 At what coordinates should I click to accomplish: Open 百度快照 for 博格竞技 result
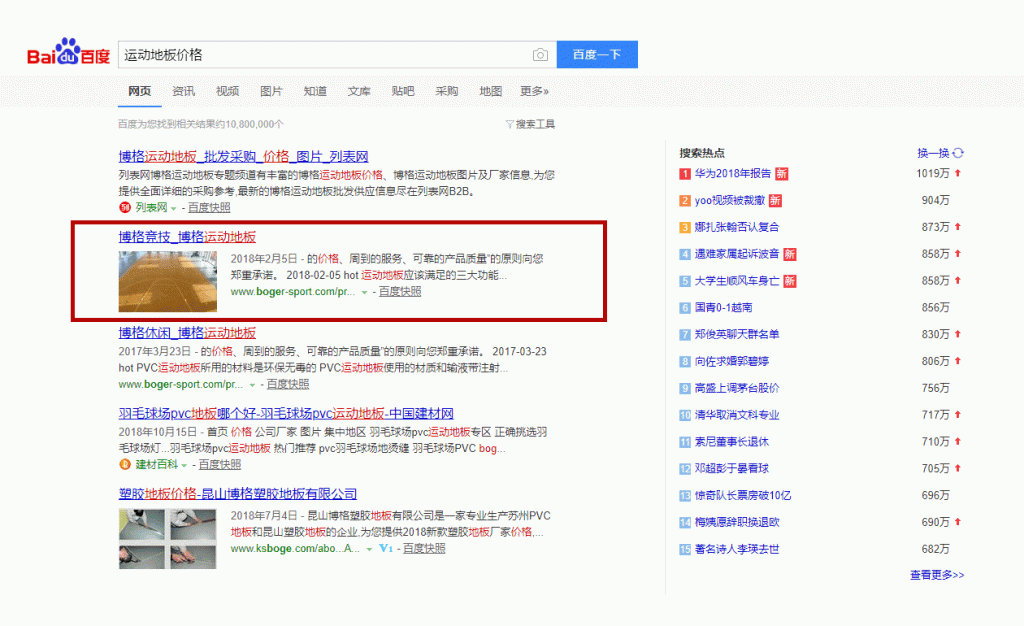point(400,292)
